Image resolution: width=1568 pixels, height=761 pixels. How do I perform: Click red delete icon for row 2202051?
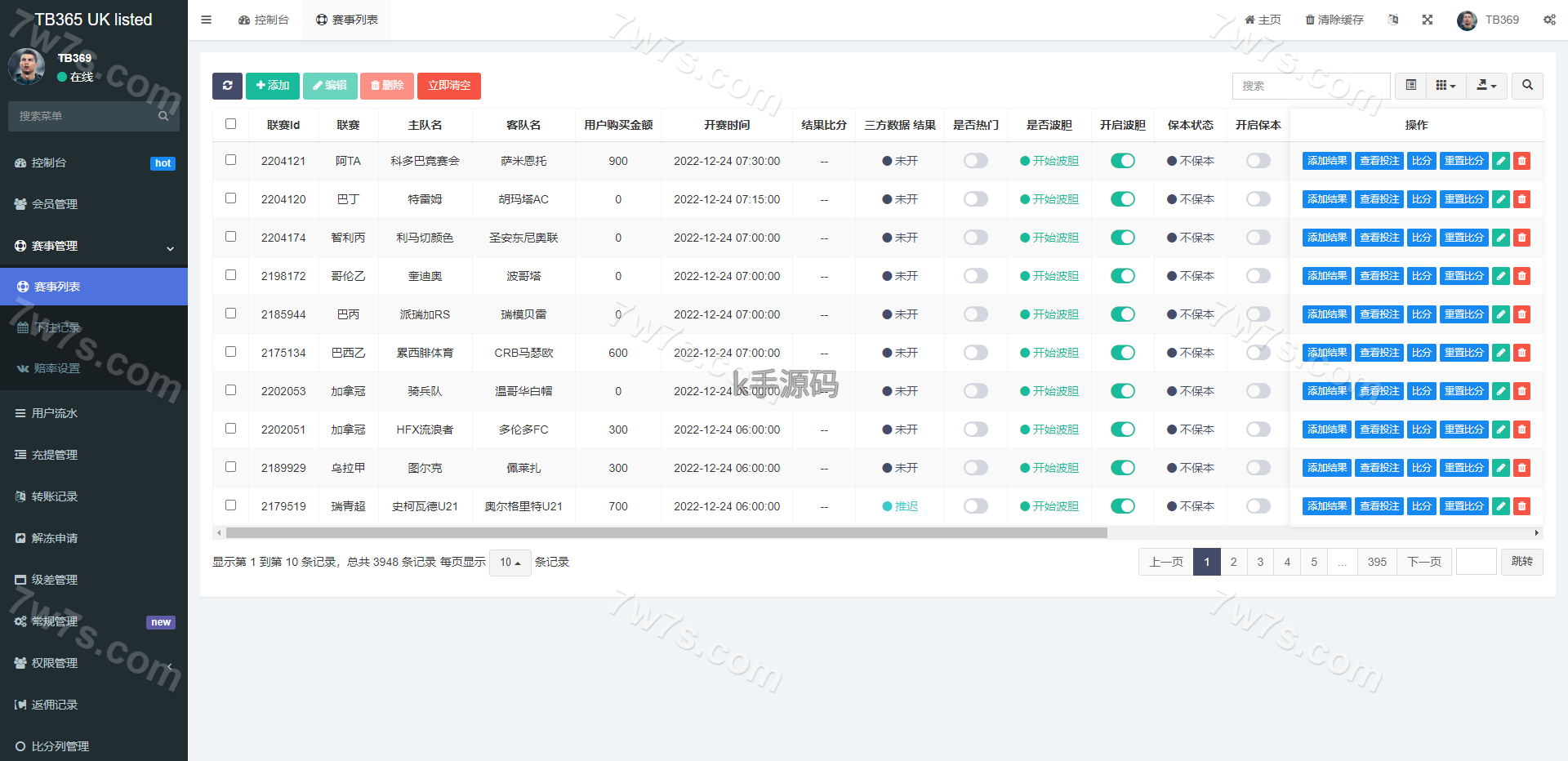pos(1521,429)
